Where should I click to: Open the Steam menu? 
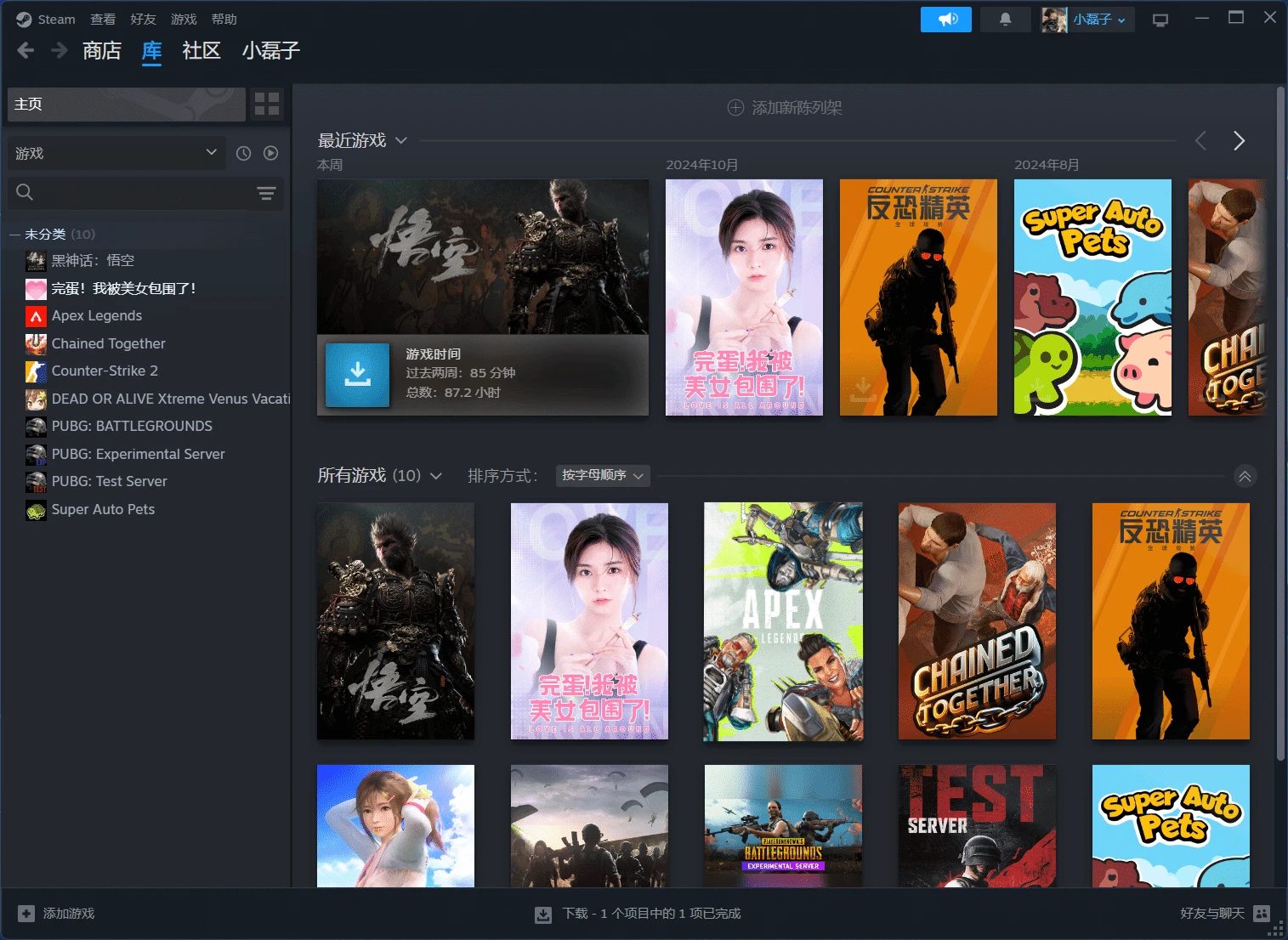pos(56,20)
